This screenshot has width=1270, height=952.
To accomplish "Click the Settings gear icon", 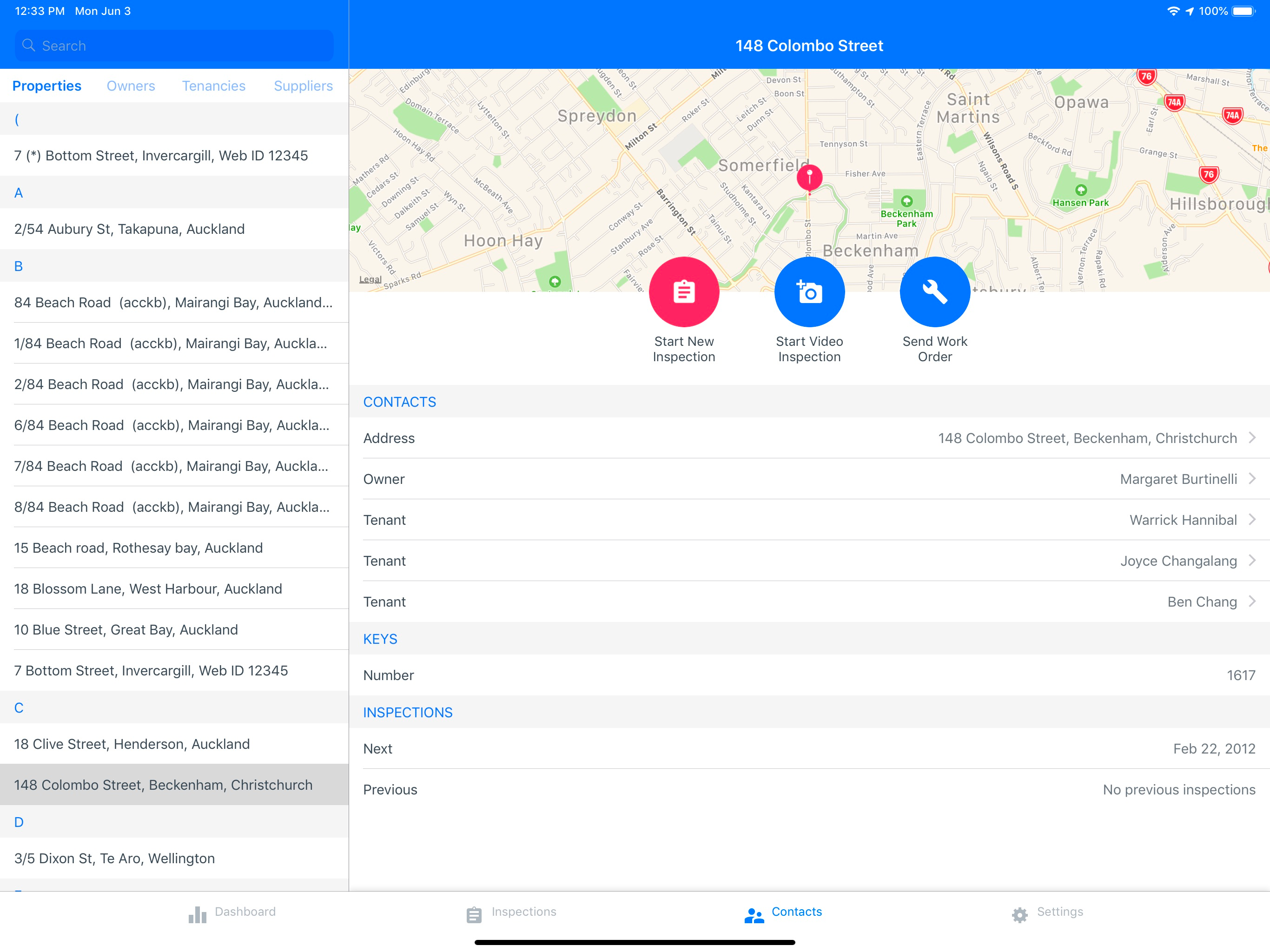I will point(1020,915).
